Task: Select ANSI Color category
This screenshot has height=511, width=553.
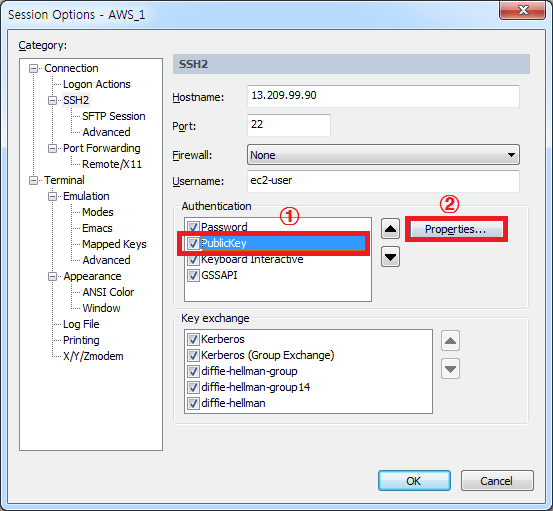Action: point(108,292)
